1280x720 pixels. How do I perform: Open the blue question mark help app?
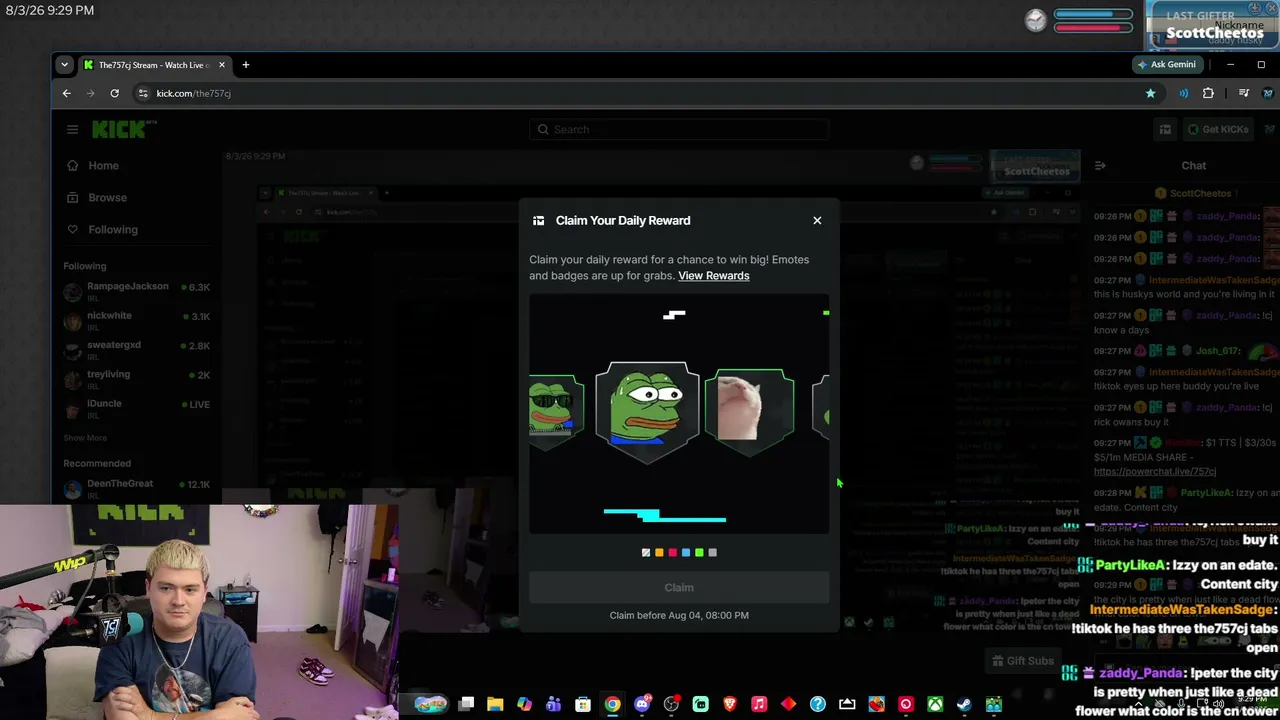818,704
